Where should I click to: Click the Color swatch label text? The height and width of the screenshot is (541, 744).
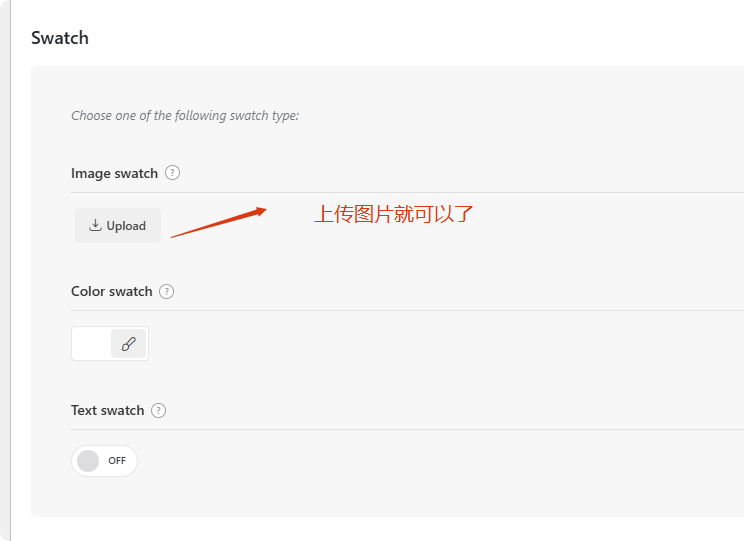111,292
